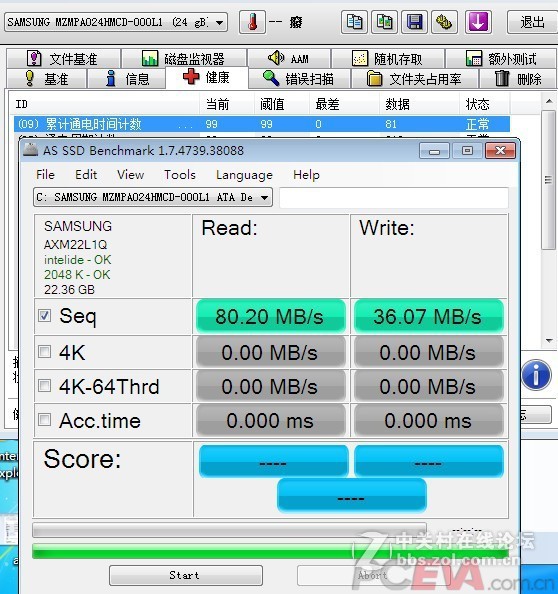This screenshot has width=558, height=594.
Task: Switch to the 磁盘监视器 tab
Action: pyautogui.click(x=184, y=59)
